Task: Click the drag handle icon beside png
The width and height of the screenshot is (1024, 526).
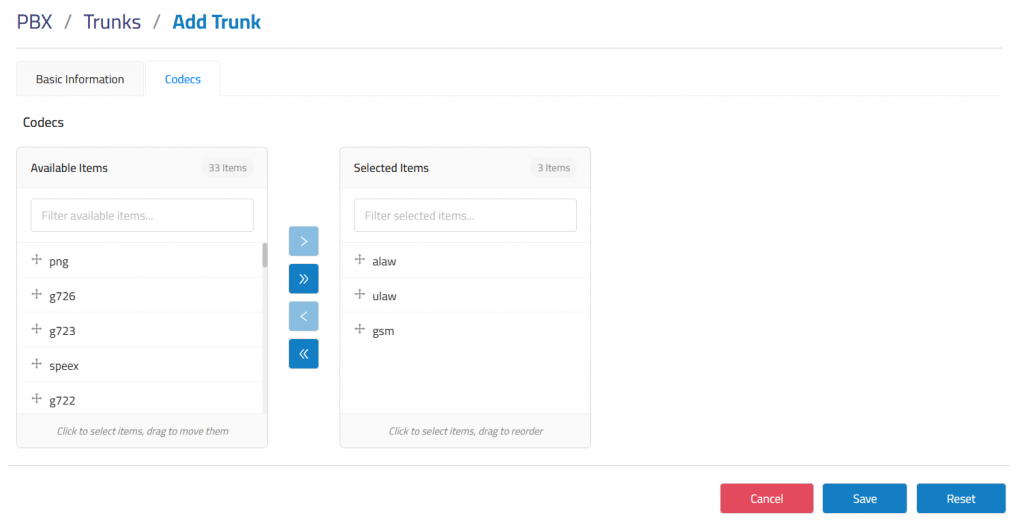Action: tap(37, 260)
